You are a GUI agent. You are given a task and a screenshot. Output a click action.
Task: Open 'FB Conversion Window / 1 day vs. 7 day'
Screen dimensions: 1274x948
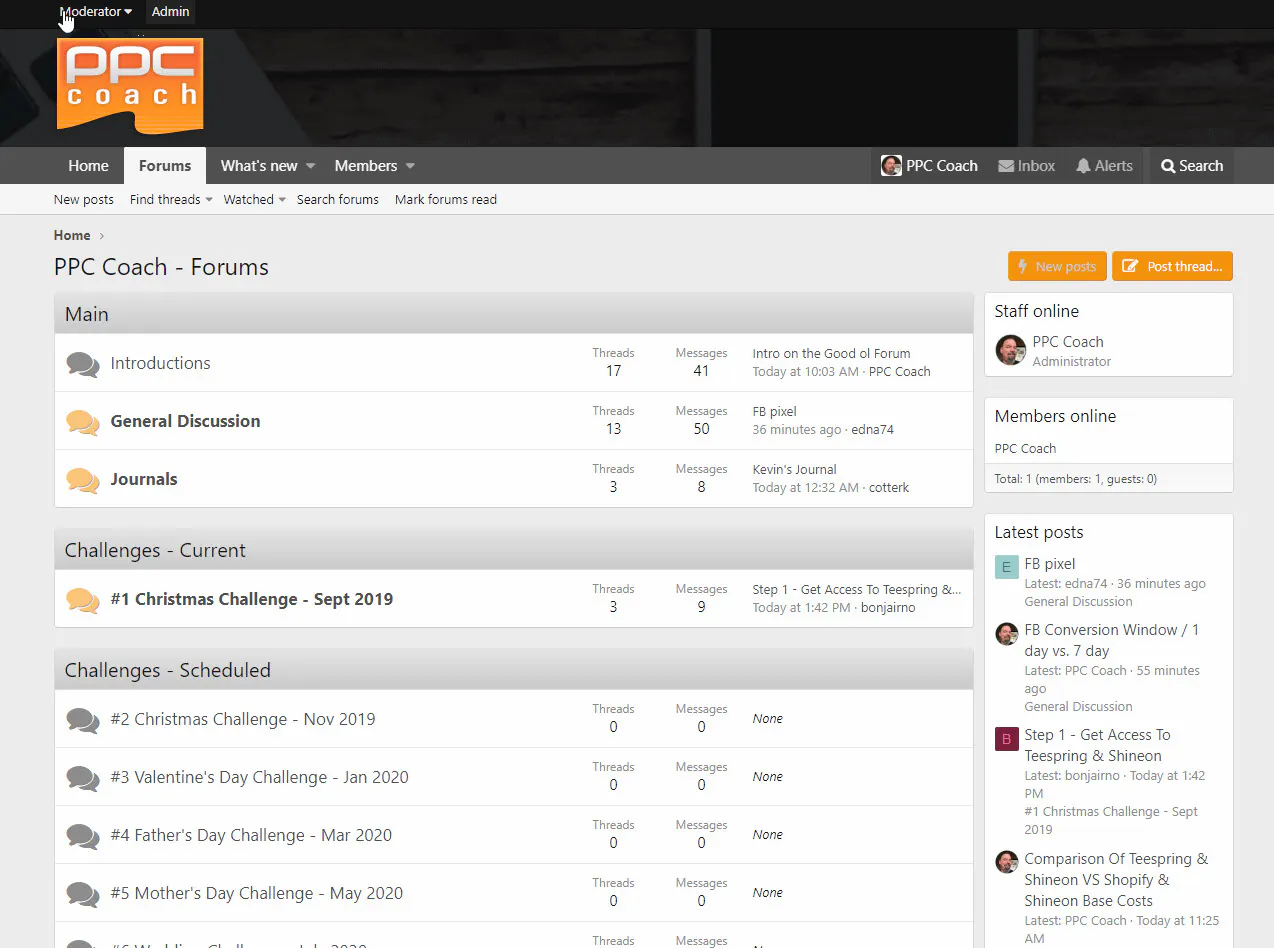(1112, 640)
